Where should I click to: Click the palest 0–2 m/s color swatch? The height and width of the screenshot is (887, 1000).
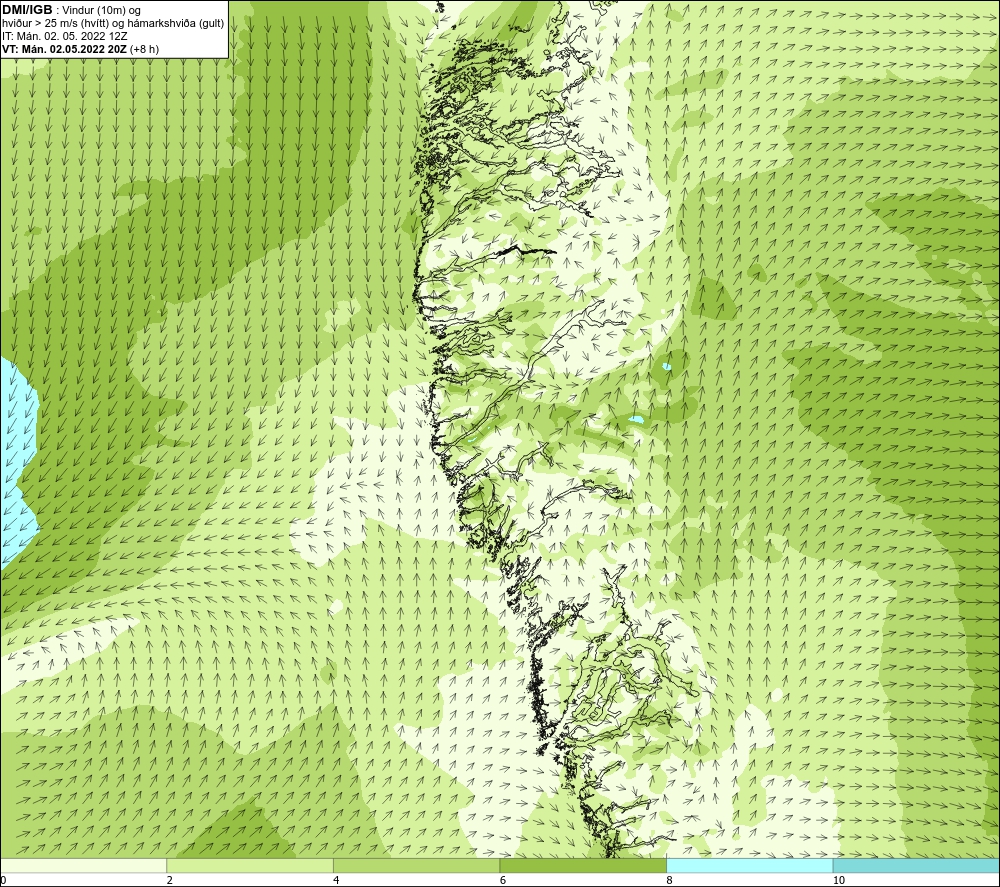click(x=84, y=866)
